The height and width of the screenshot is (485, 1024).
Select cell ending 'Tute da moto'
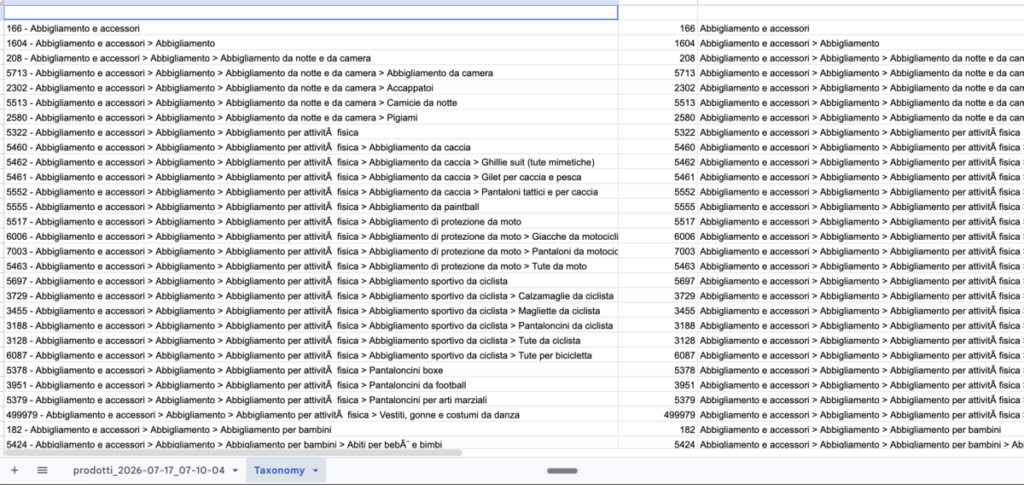(310, 266)
